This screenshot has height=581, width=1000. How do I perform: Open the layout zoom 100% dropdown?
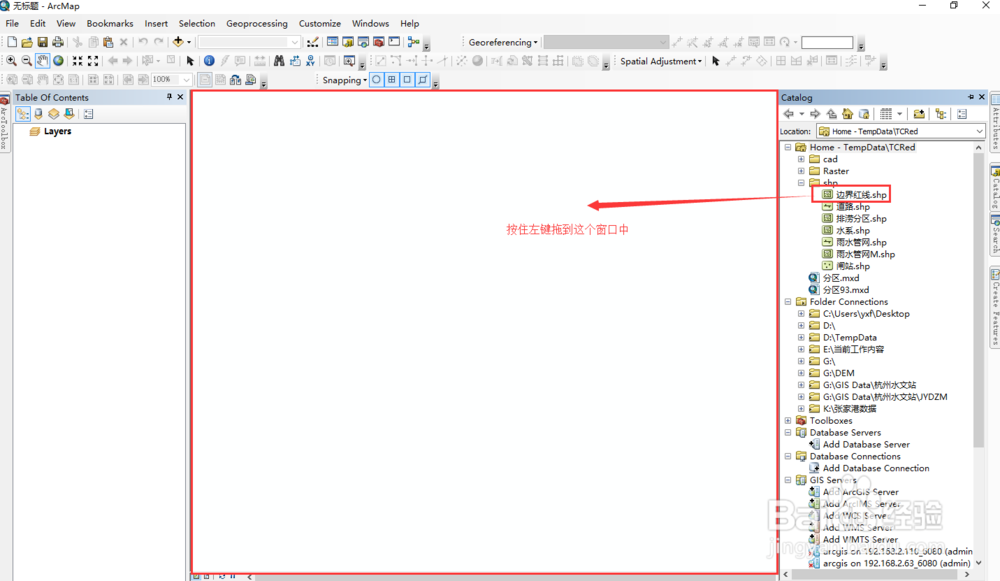pyautogui.click(x=186, y=80)
